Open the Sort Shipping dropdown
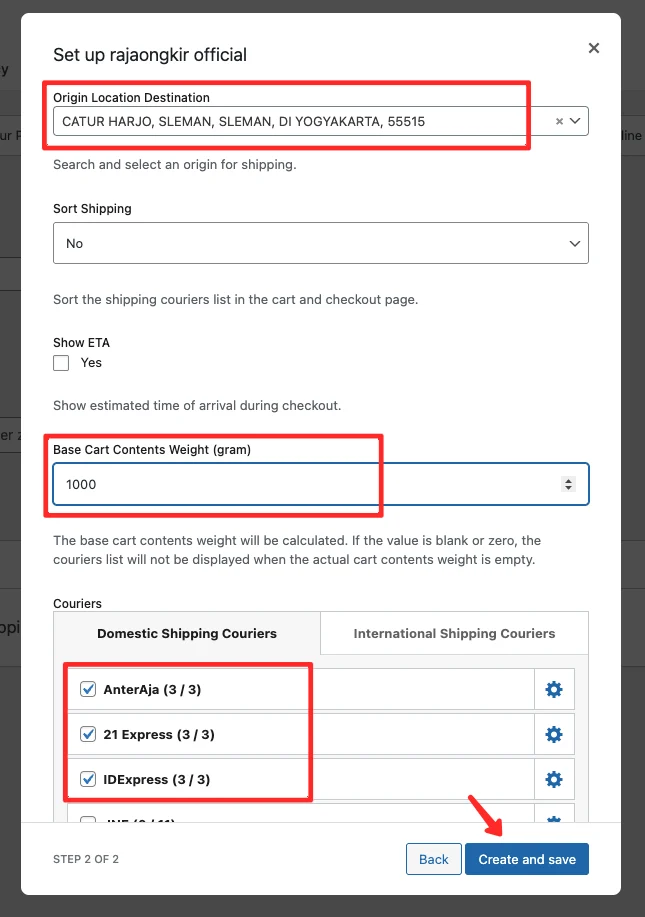 (x=320, y=243)
